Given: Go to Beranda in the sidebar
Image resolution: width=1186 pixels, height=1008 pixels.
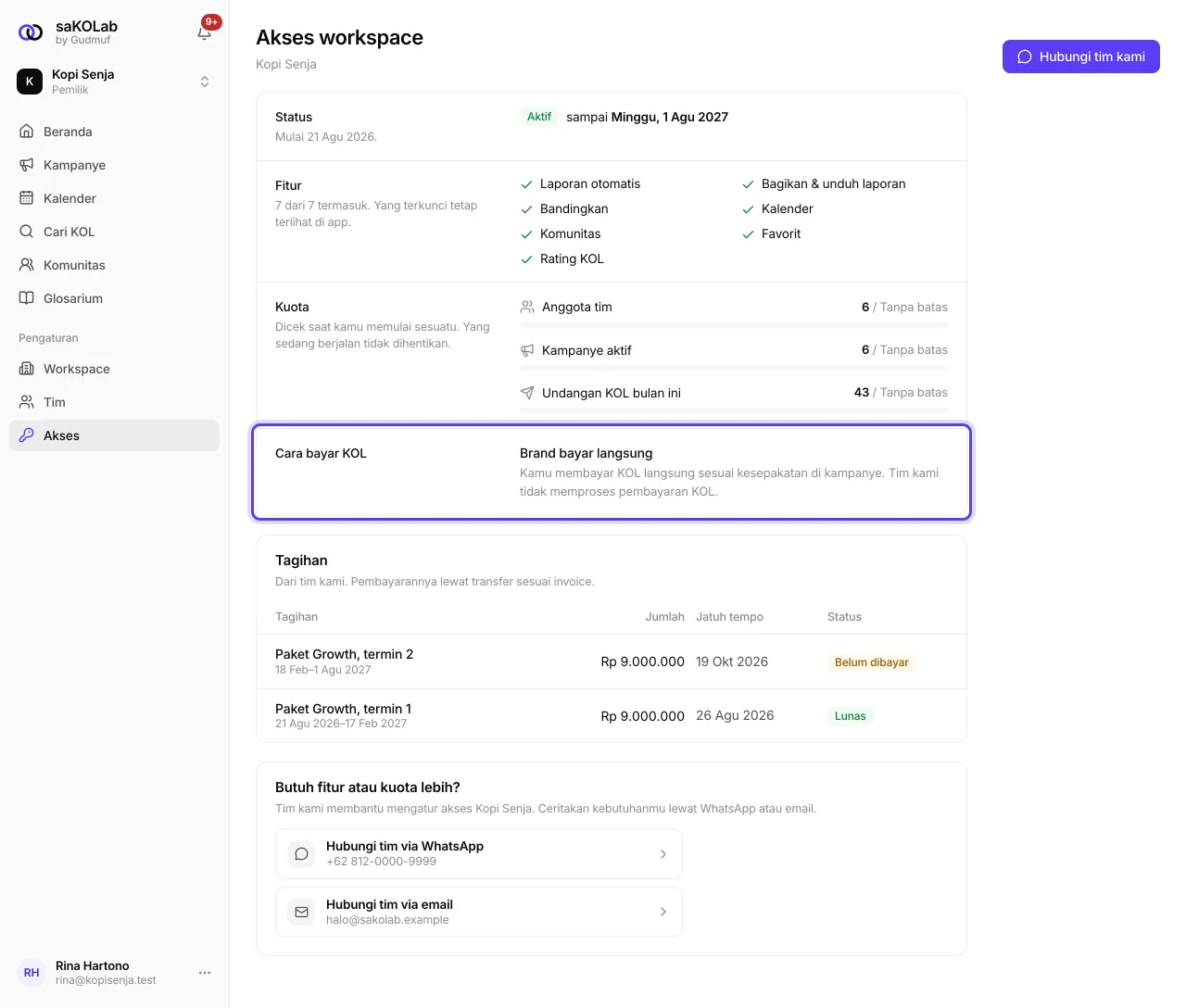Looking at the screenshot, I should [115, 132].
